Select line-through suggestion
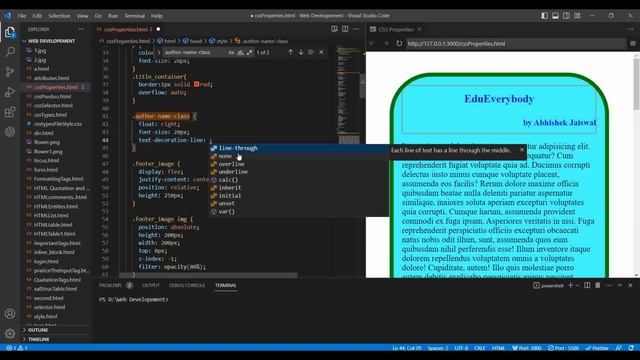 [299, 148]
